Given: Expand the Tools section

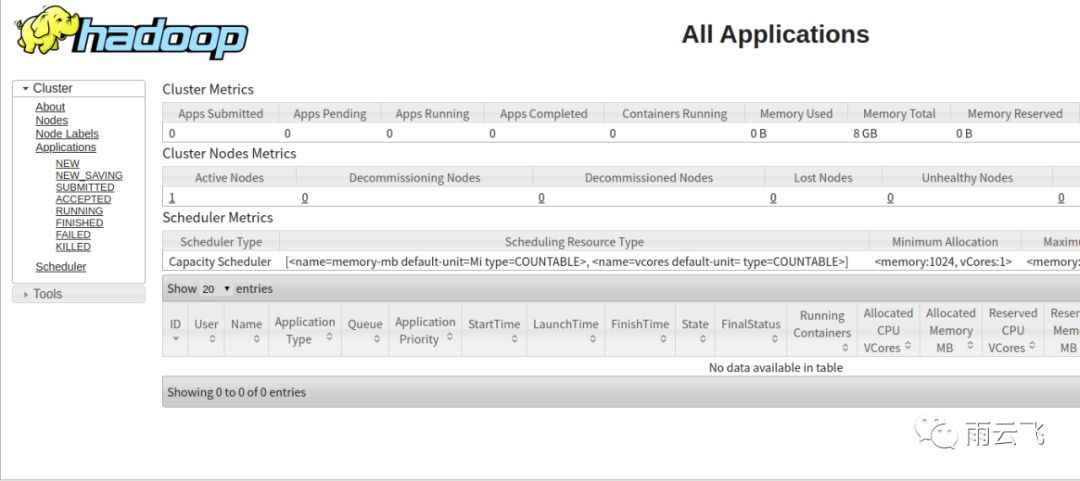Looking at the screenshot, I should click(79, 294).
